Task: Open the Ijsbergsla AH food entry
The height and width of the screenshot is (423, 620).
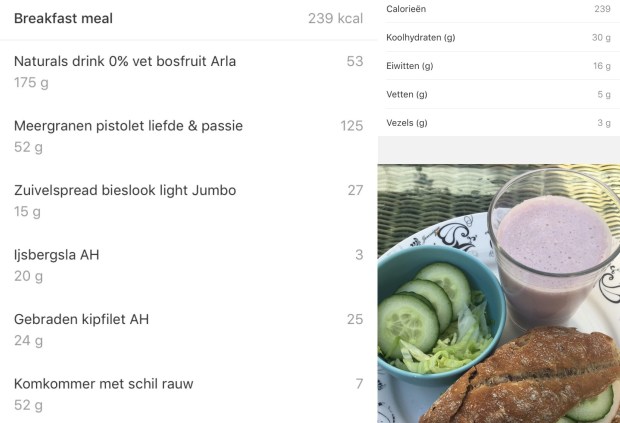Action: pyautogui.click(x=188, y=265)
